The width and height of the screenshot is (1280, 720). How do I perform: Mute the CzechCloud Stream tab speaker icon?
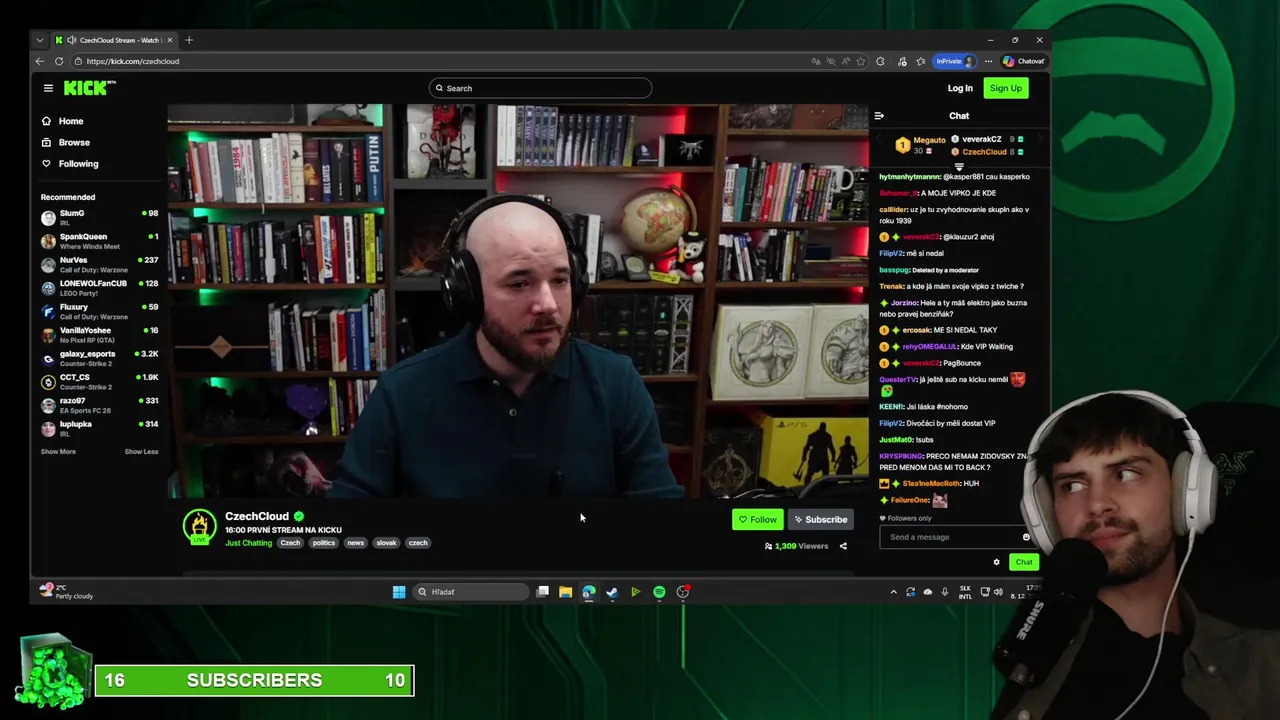71,40
